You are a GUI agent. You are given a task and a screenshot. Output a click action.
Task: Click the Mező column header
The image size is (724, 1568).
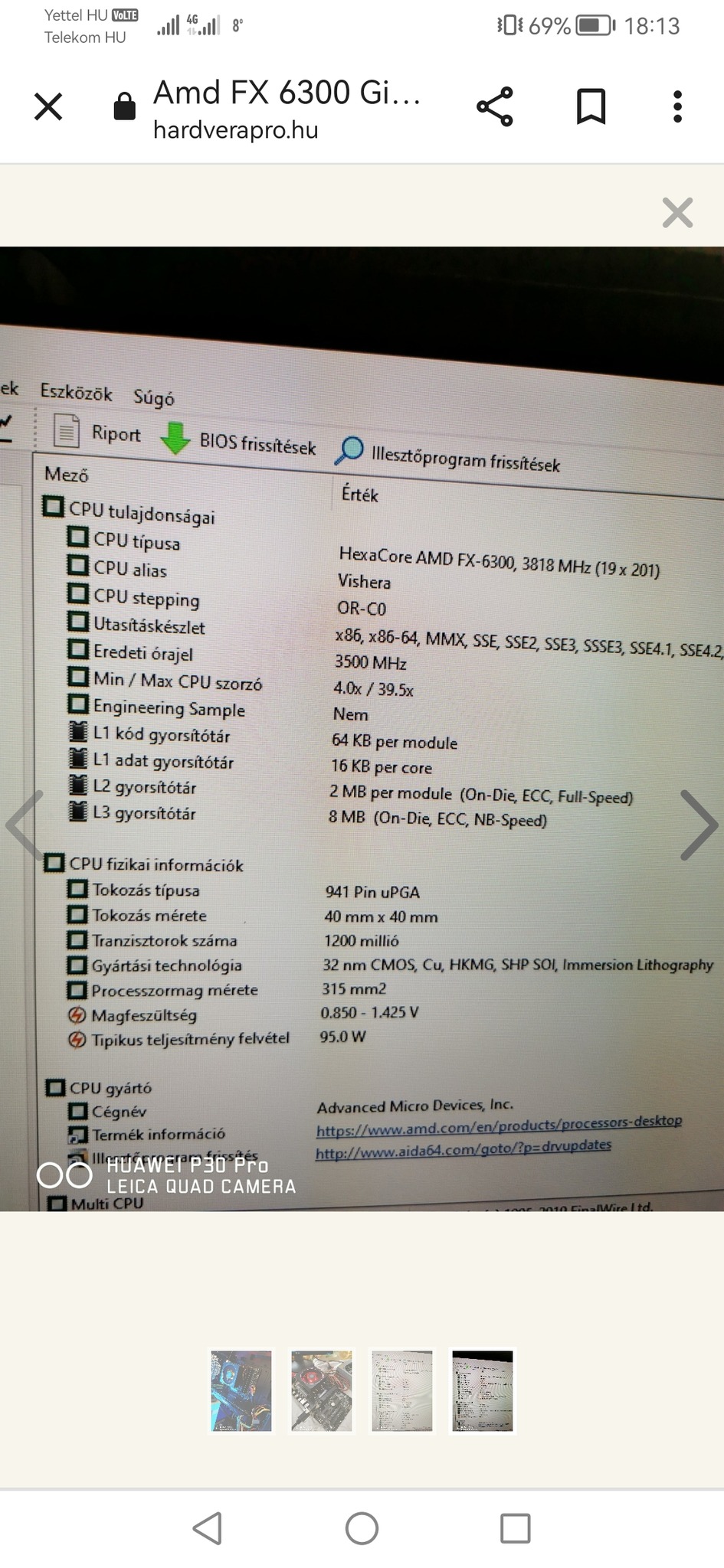coord(67,475)
